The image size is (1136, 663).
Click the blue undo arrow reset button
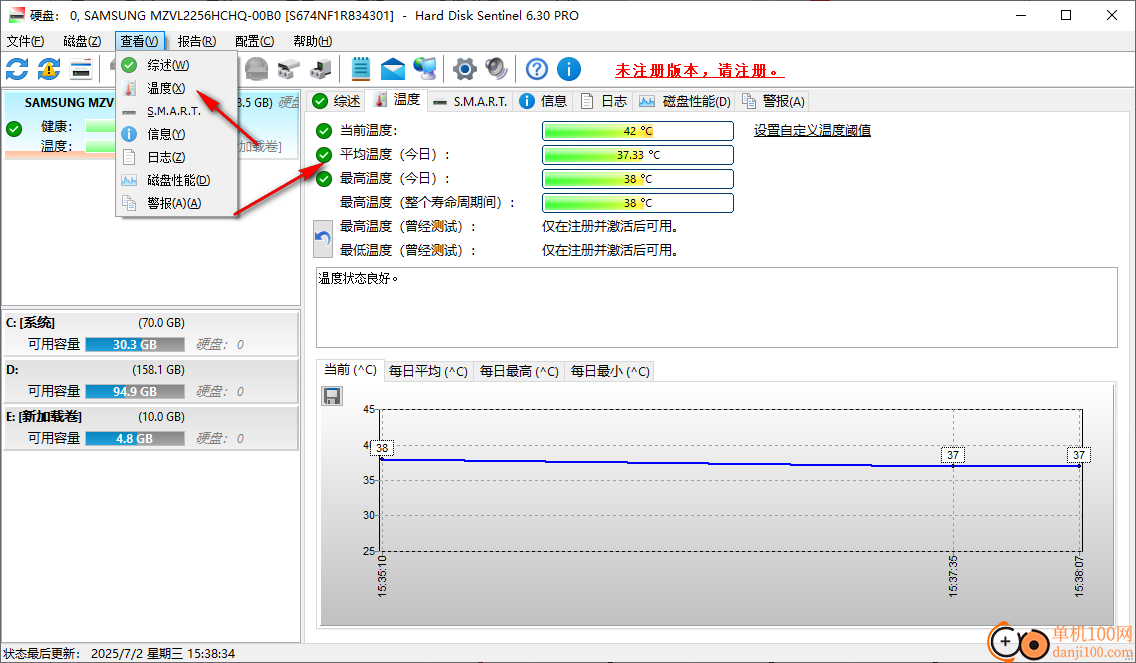click(x=322, y=239)
